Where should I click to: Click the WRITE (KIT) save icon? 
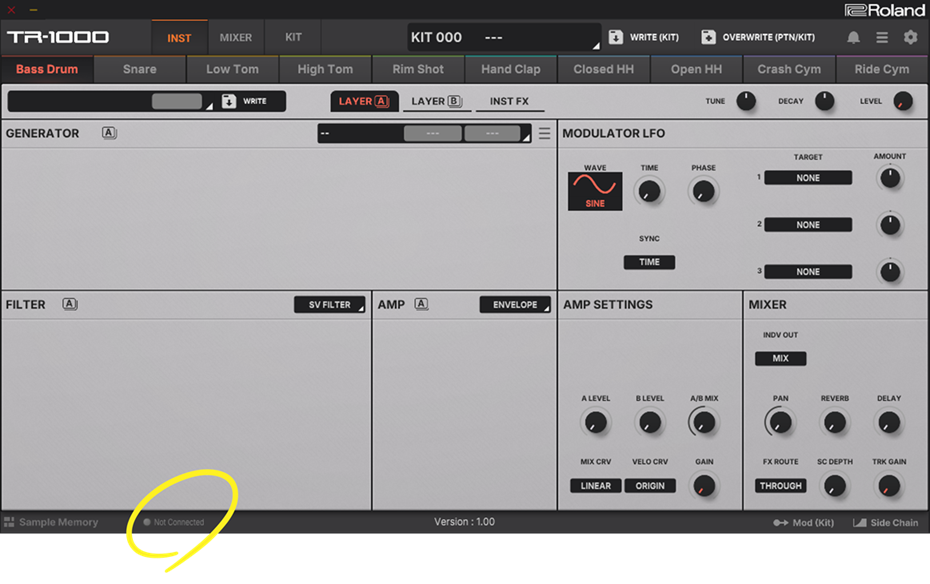pyautogui.click(x=616, y=37)
